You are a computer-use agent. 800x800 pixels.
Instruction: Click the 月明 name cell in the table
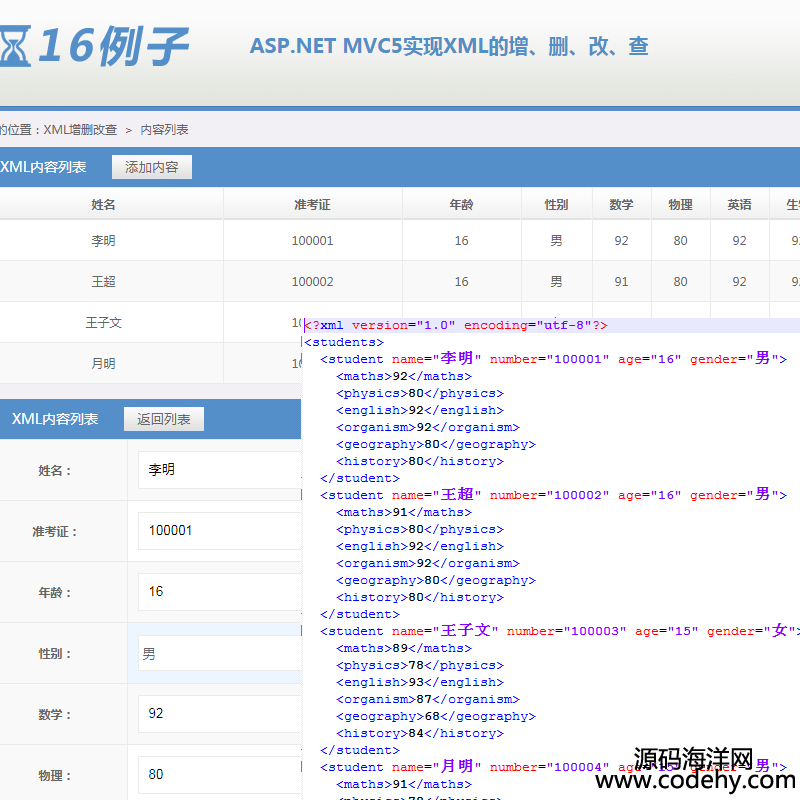coord(103,363)
